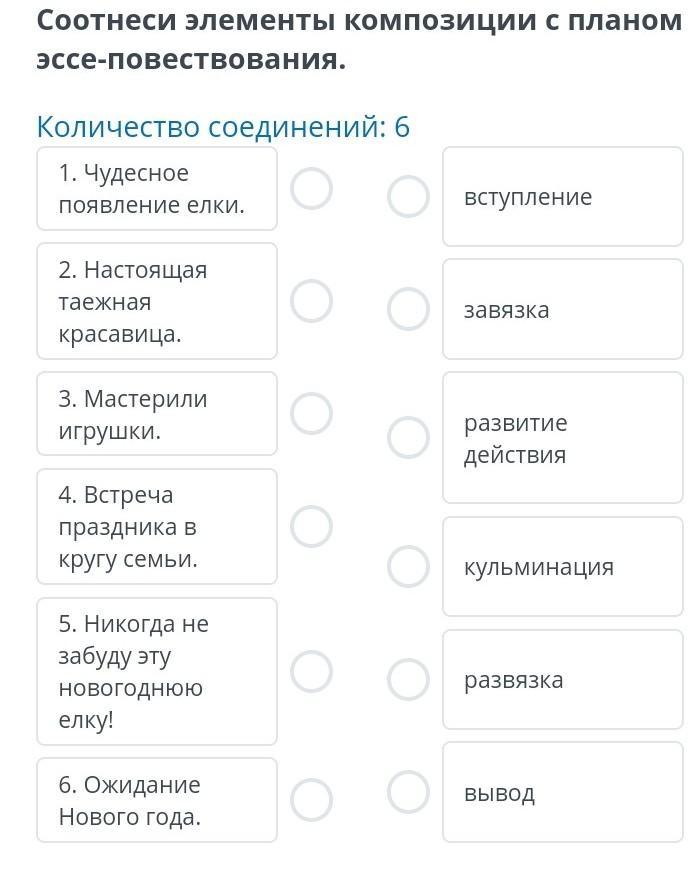The height and width of the screenshot is (872, 692).
Task: Select the connector circle beside «3. Мастерили игрушки»
Action: click(x=312, y=413)
